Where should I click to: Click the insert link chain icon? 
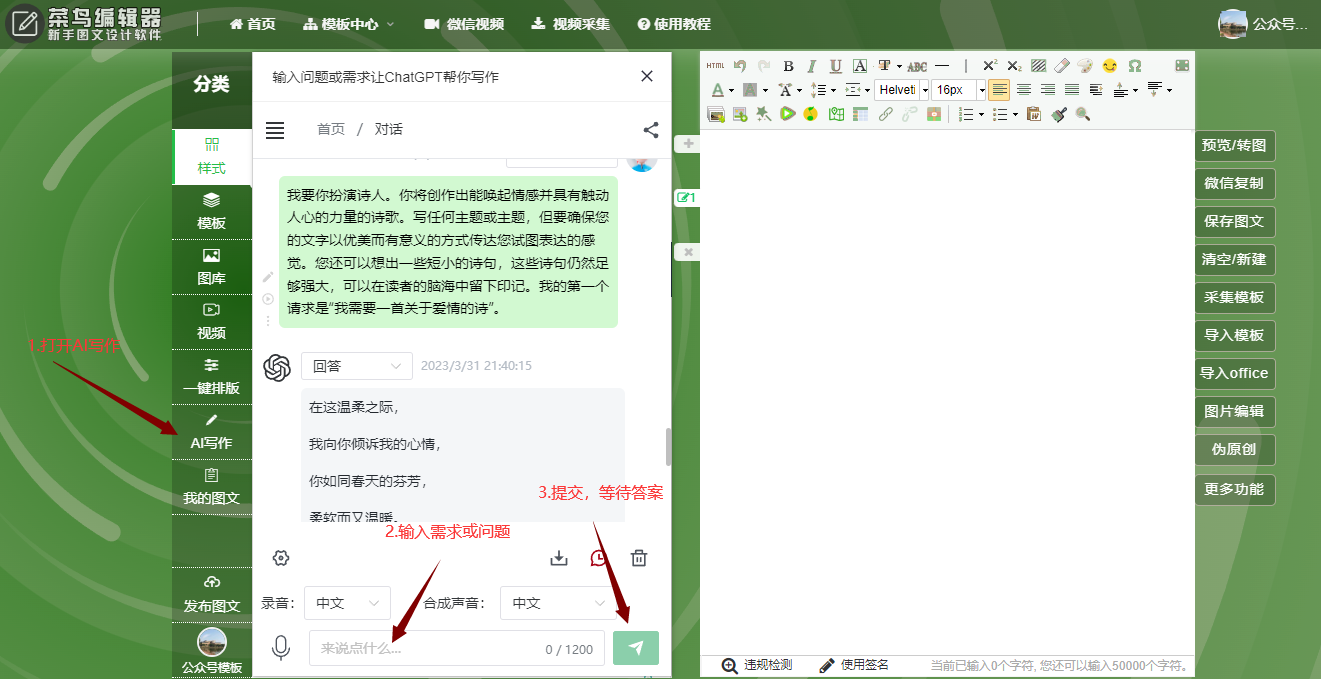click(x=885, y=114)
